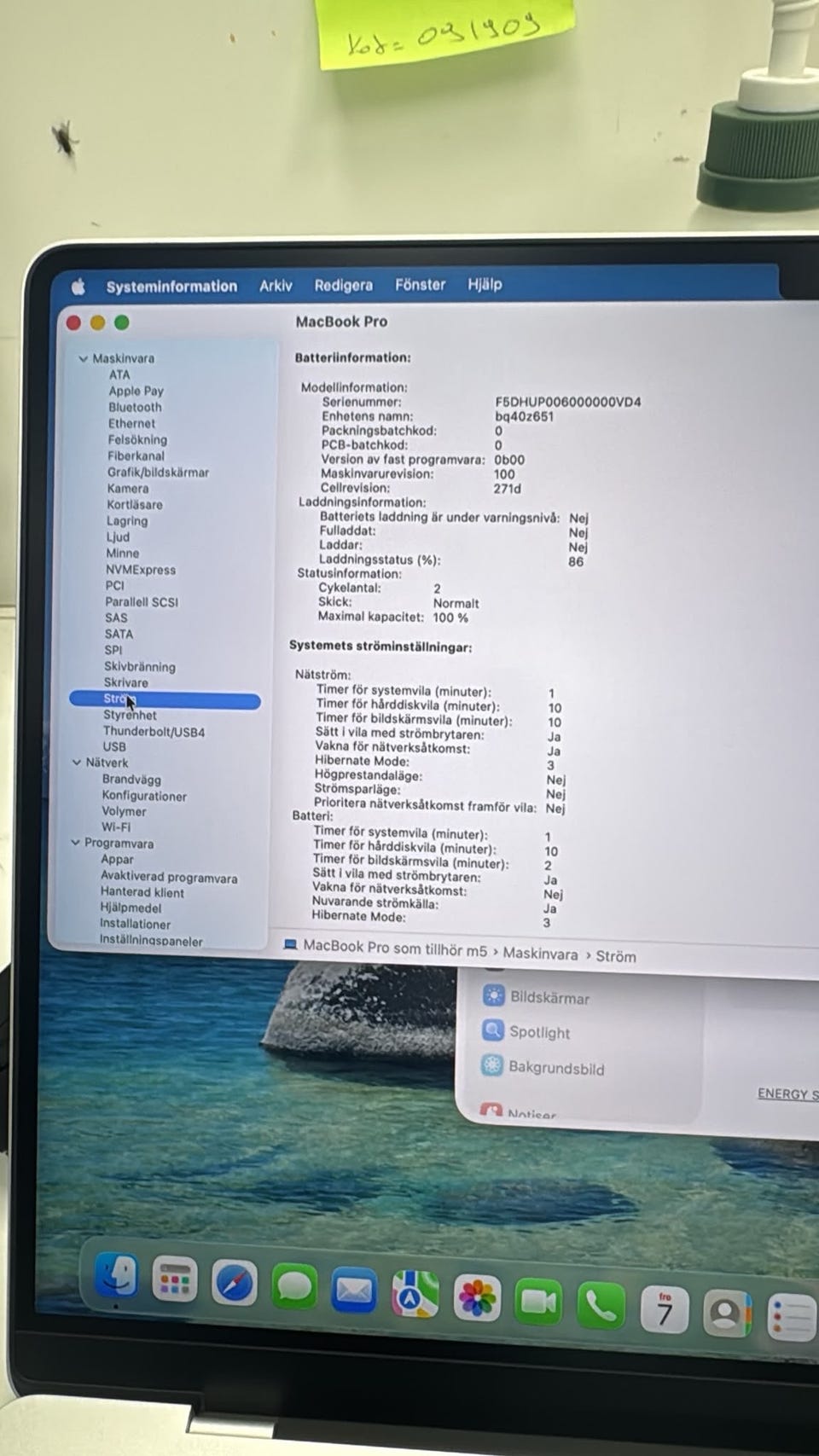
Task: Select NVMExpress in the sidebar
Action: [x=141, y=569]
